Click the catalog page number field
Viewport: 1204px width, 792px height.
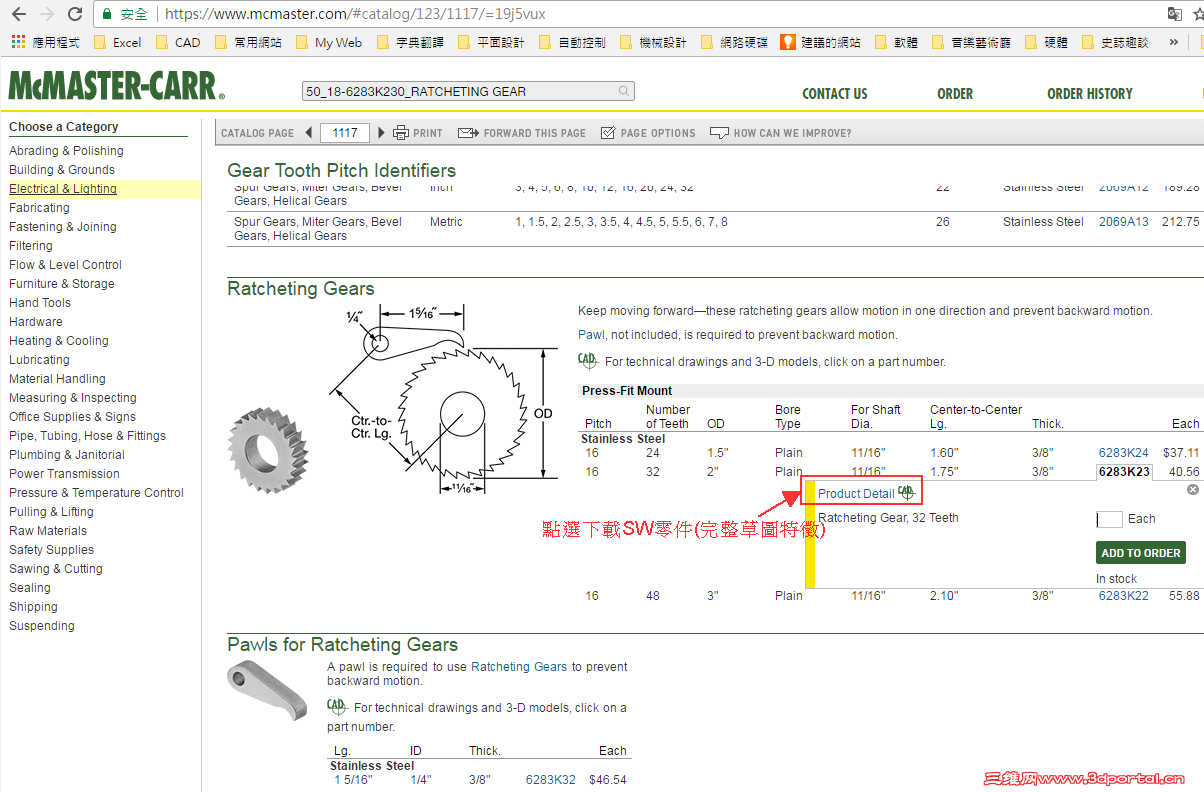(x=345, y=132)
